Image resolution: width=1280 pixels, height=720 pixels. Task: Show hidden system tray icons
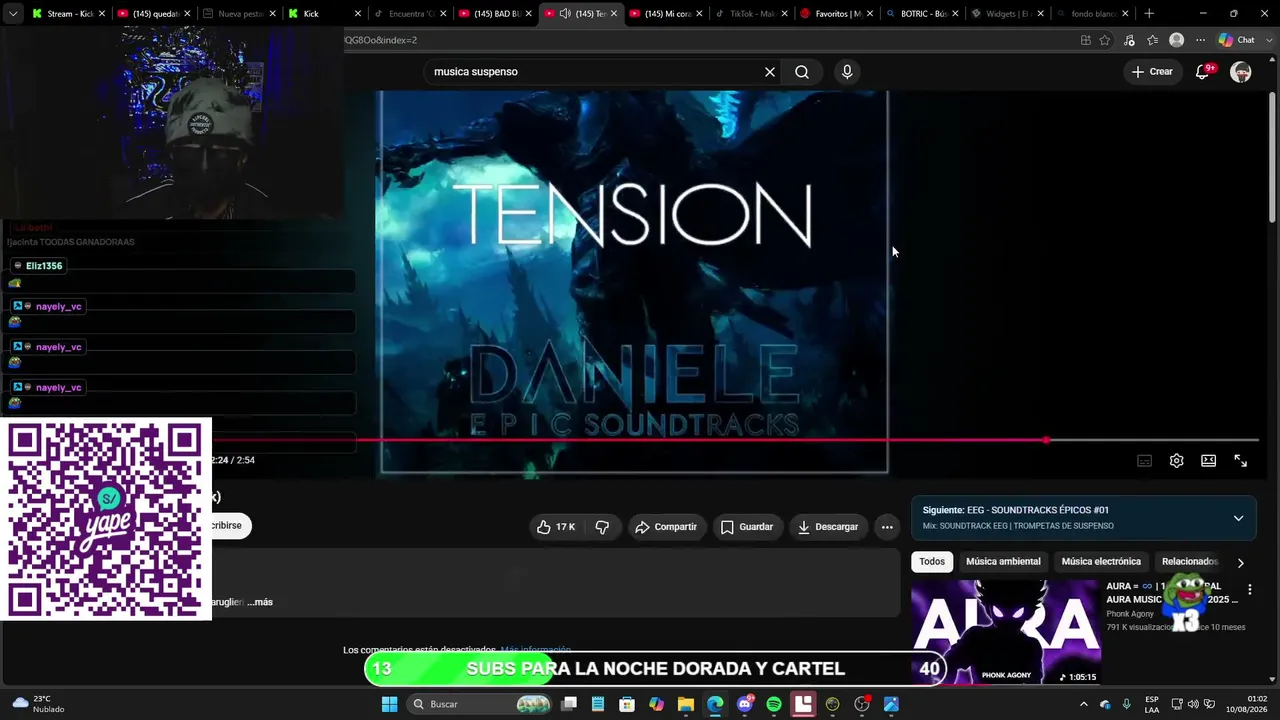[1083, 704]
